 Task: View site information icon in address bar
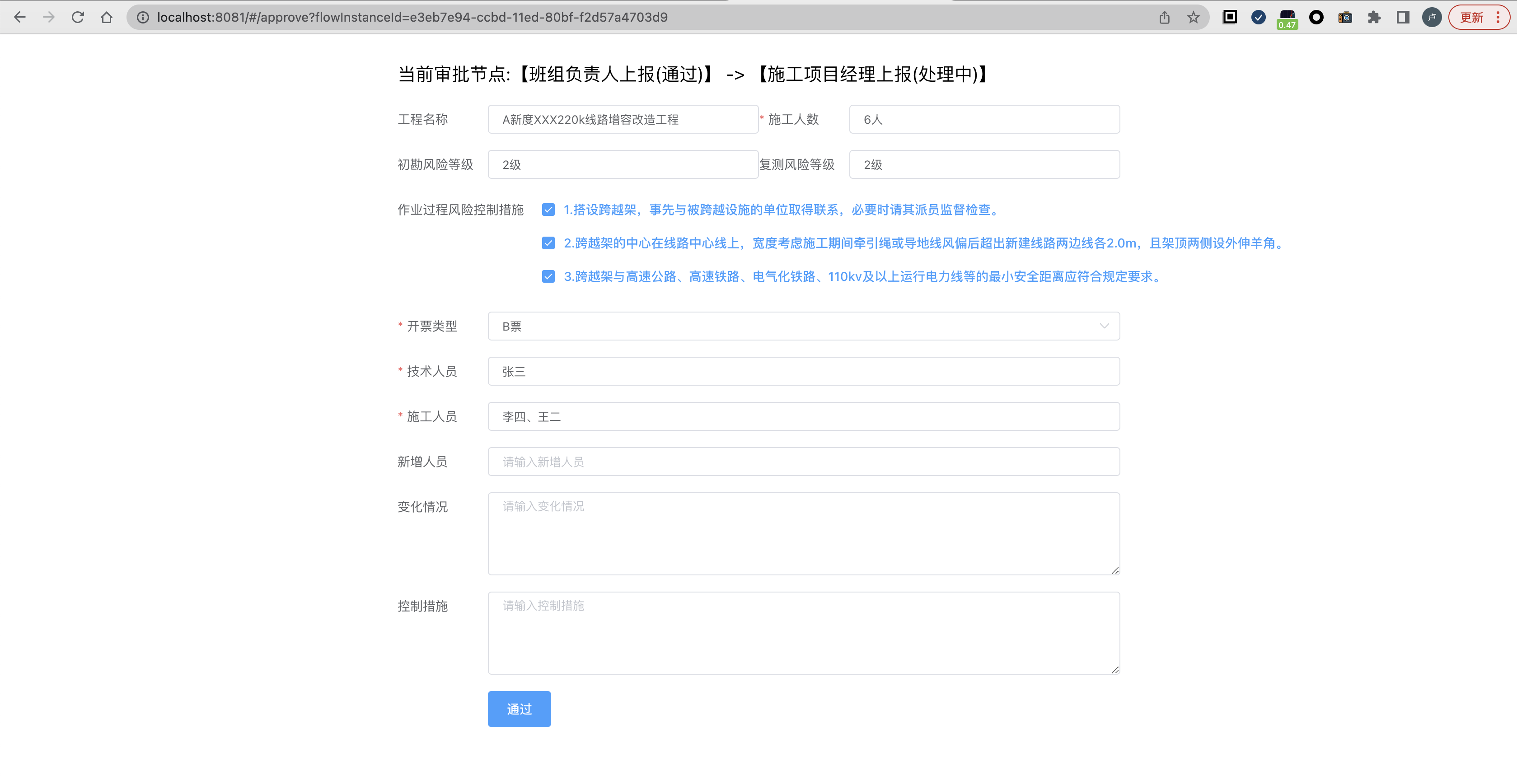click(x=142, y=17)
